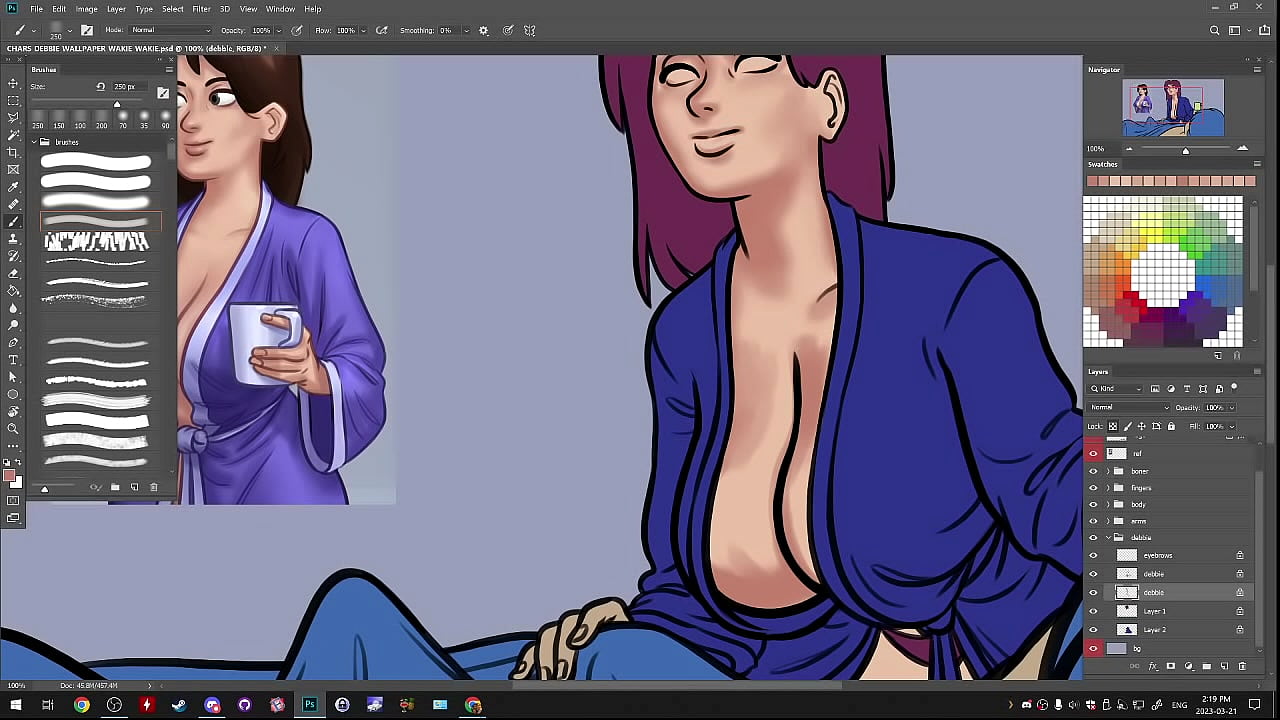
Task: Open smoothing options gear icon
Action: 484,30
